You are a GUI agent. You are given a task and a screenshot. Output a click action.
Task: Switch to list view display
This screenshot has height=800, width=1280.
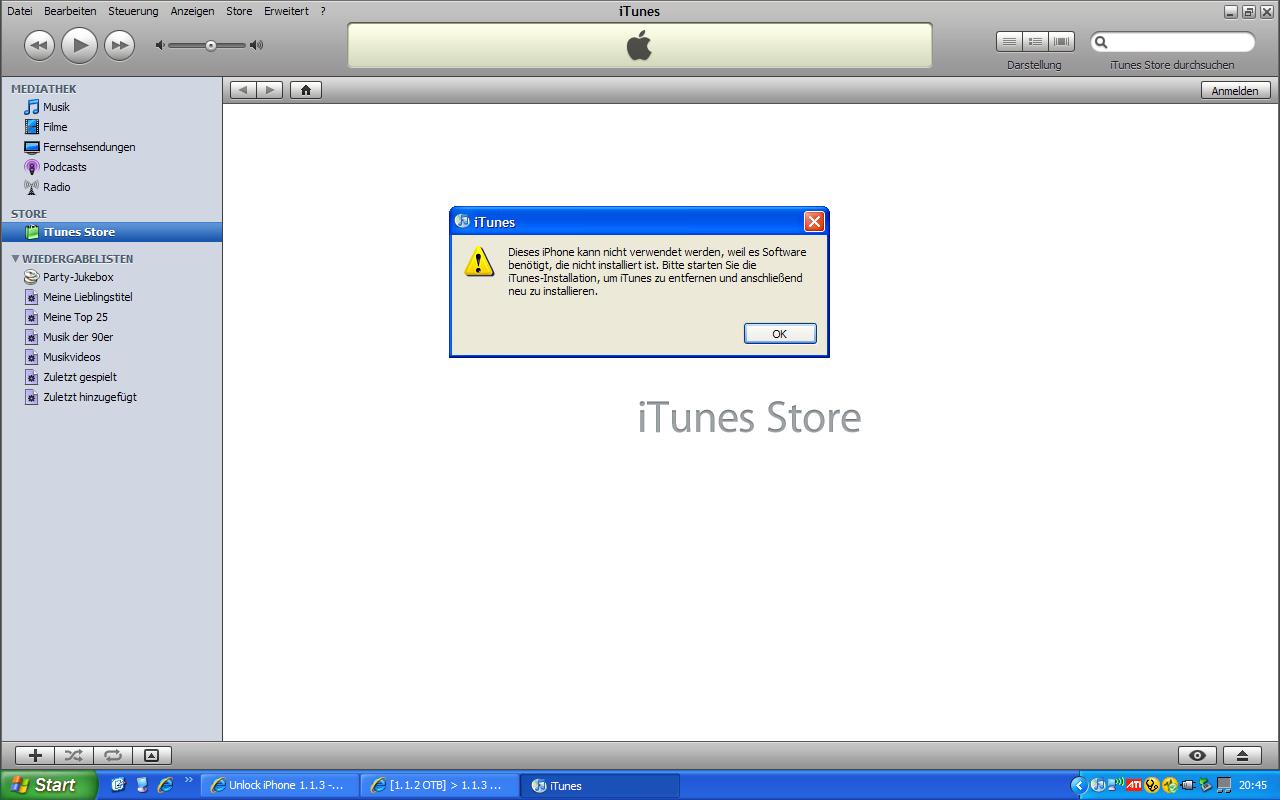coord(1009,41)
